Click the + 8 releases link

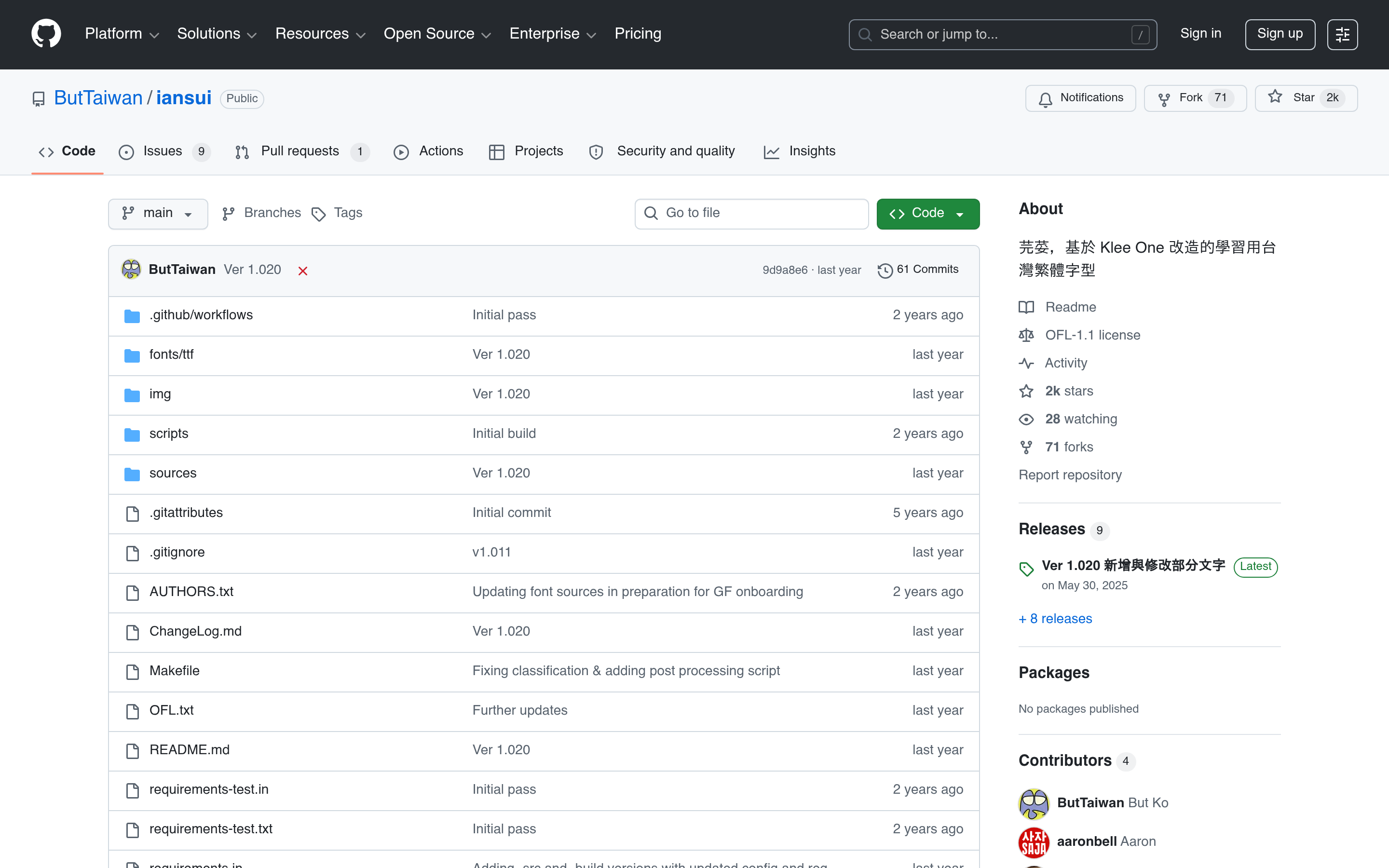click(1055, 619)
